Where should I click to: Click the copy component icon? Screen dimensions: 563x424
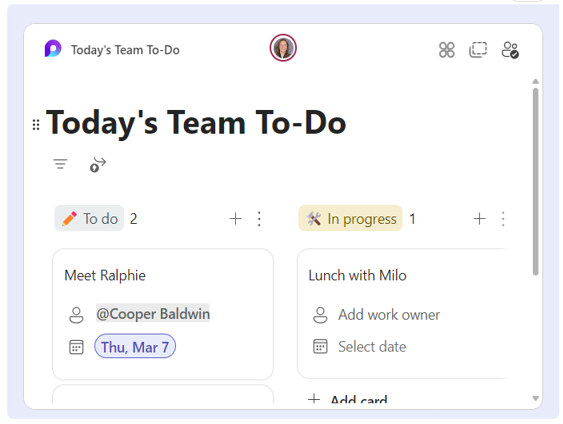(478, 50)
